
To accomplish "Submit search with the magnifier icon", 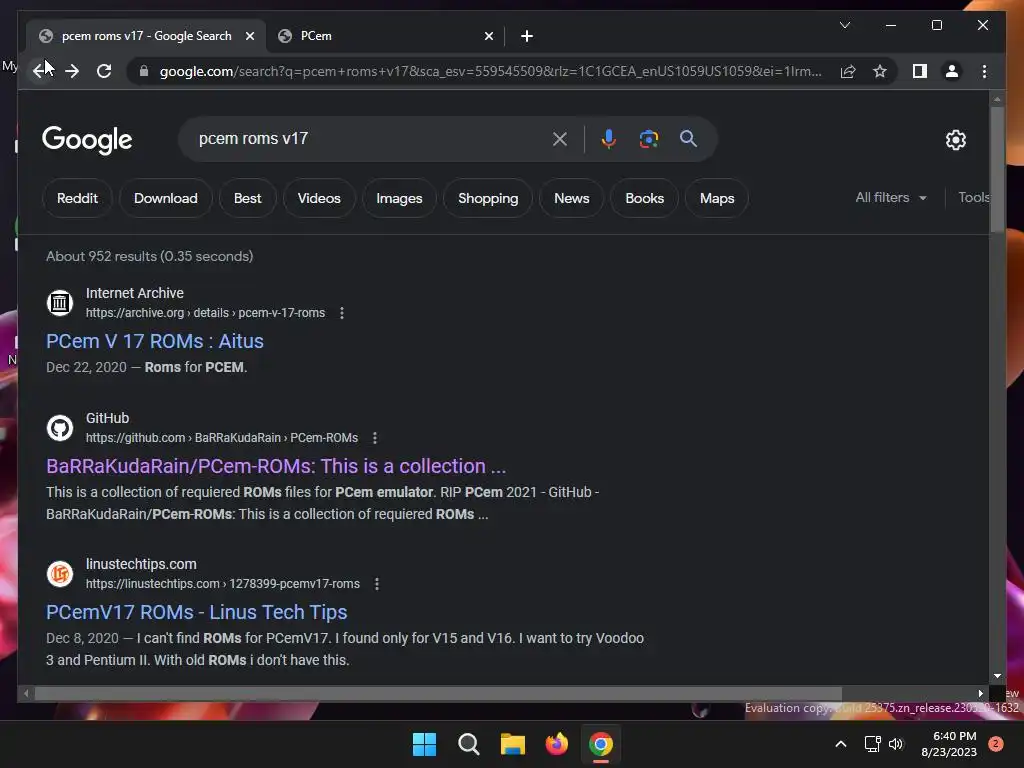I will 688,138.
